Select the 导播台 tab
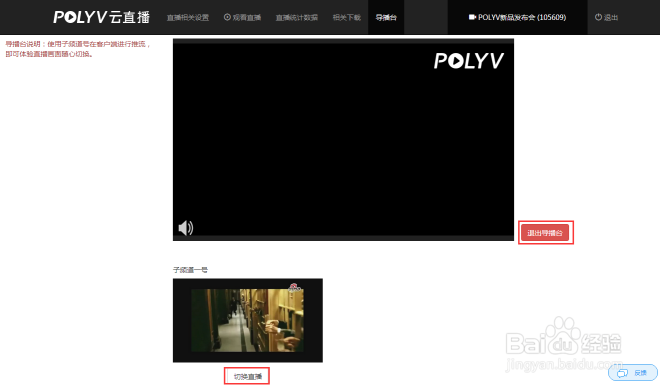The height and width of the screenshot is (387, 660). [386, 17]
